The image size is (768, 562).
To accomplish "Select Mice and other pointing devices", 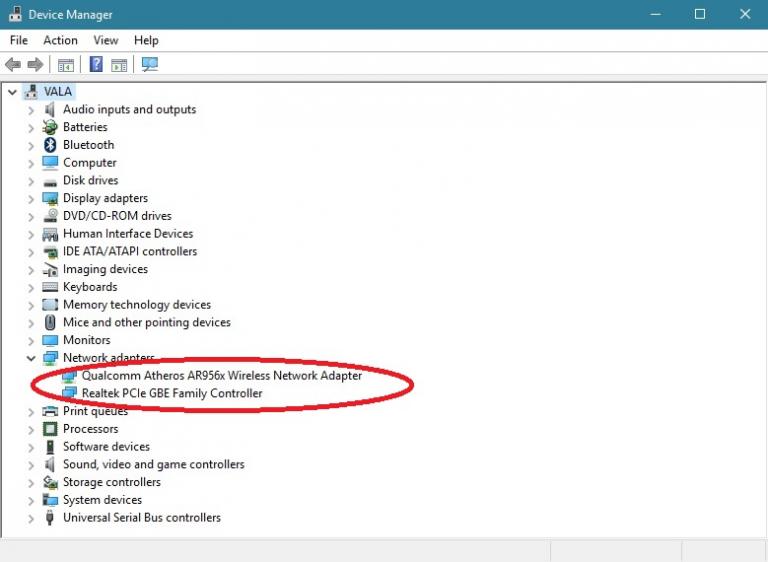I will click(x=146, y=323).
